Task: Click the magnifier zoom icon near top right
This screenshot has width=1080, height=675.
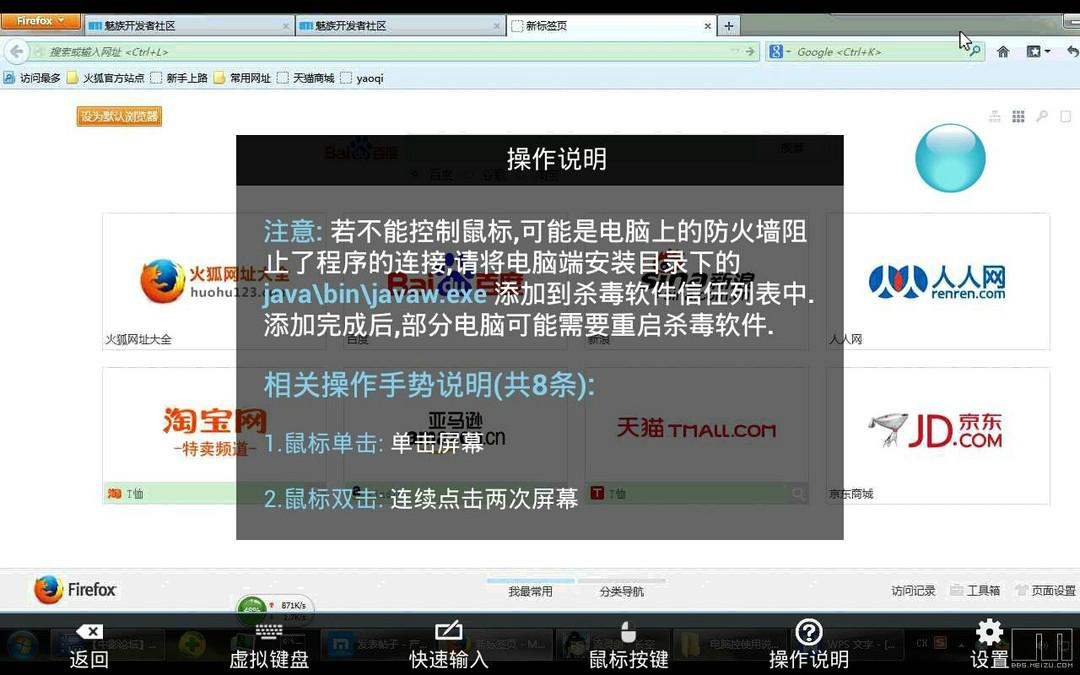Action: pos(1041,116)
